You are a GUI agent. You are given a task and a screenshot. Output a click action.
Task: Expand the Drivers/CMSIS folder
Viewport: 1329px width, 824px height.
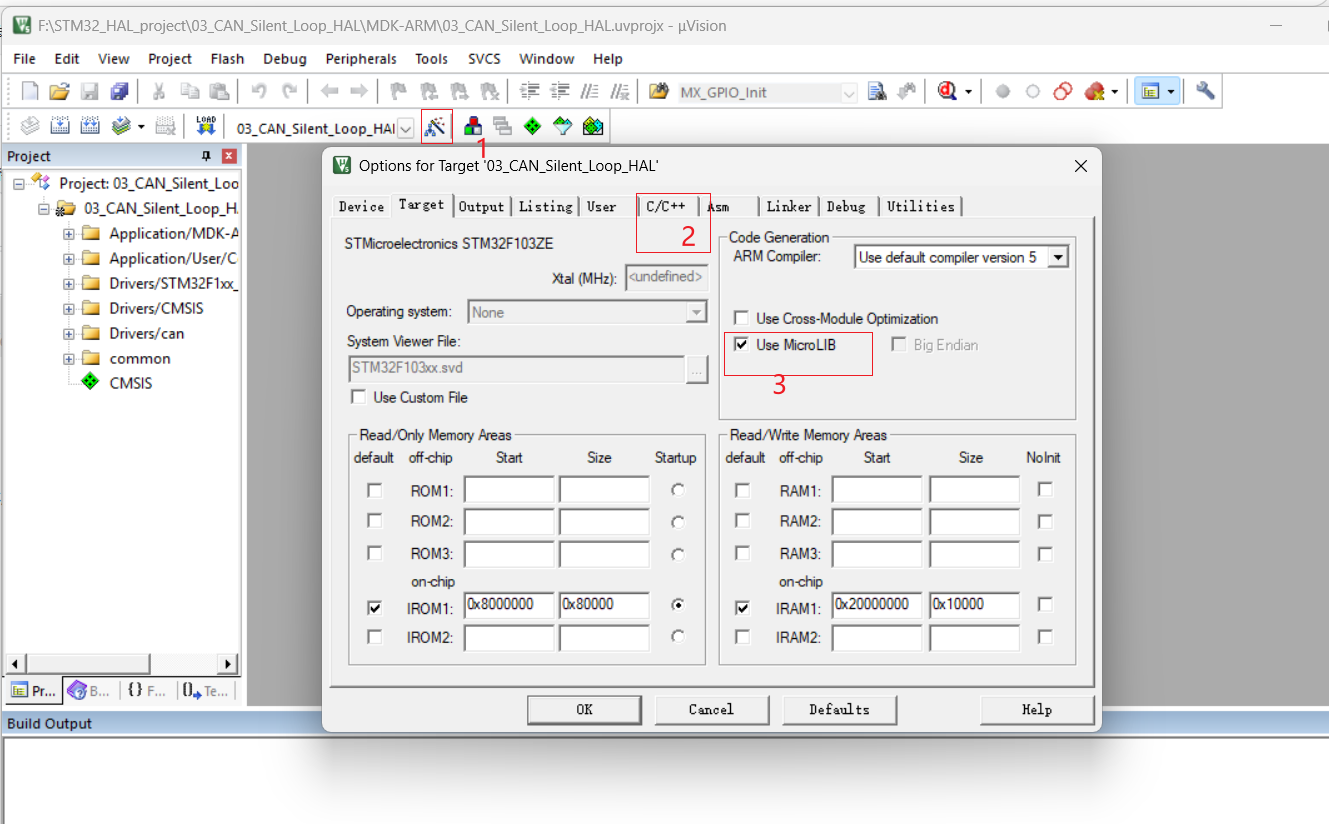69,309
